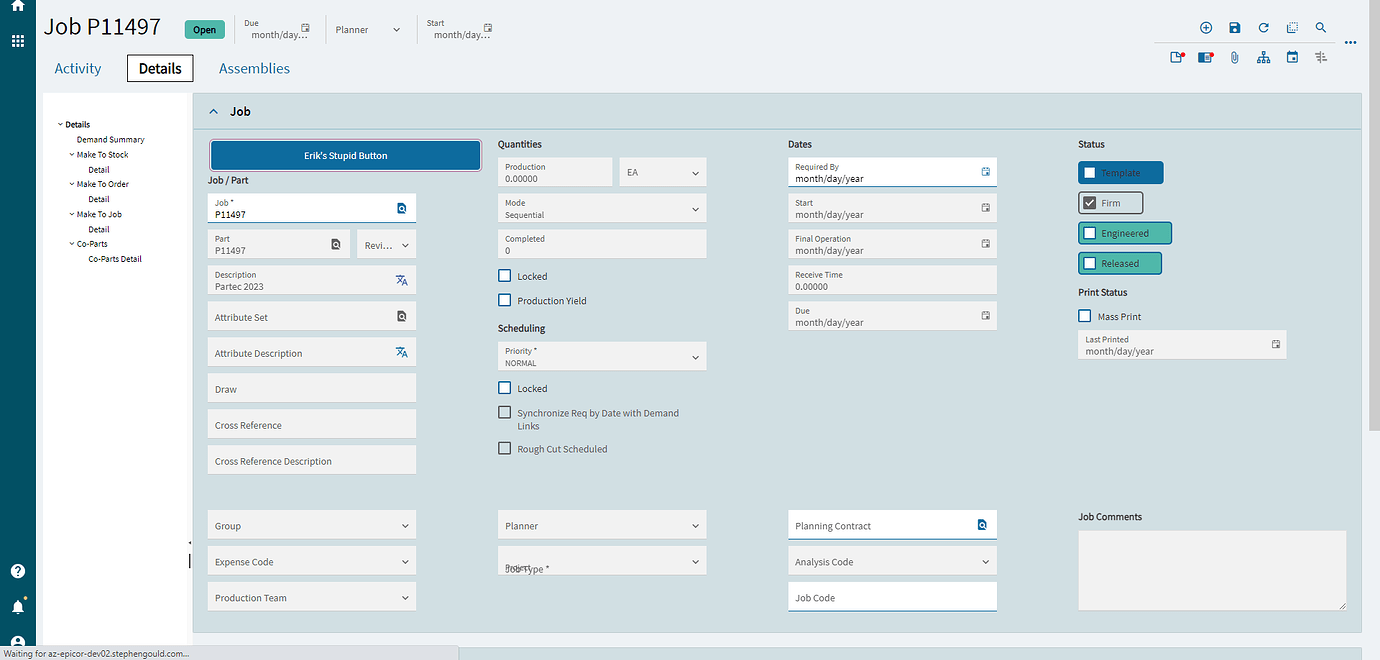This screenshot has height=660, width=1380.
Task: Open the attachments paperclip icon
Action: point(1234,57)
